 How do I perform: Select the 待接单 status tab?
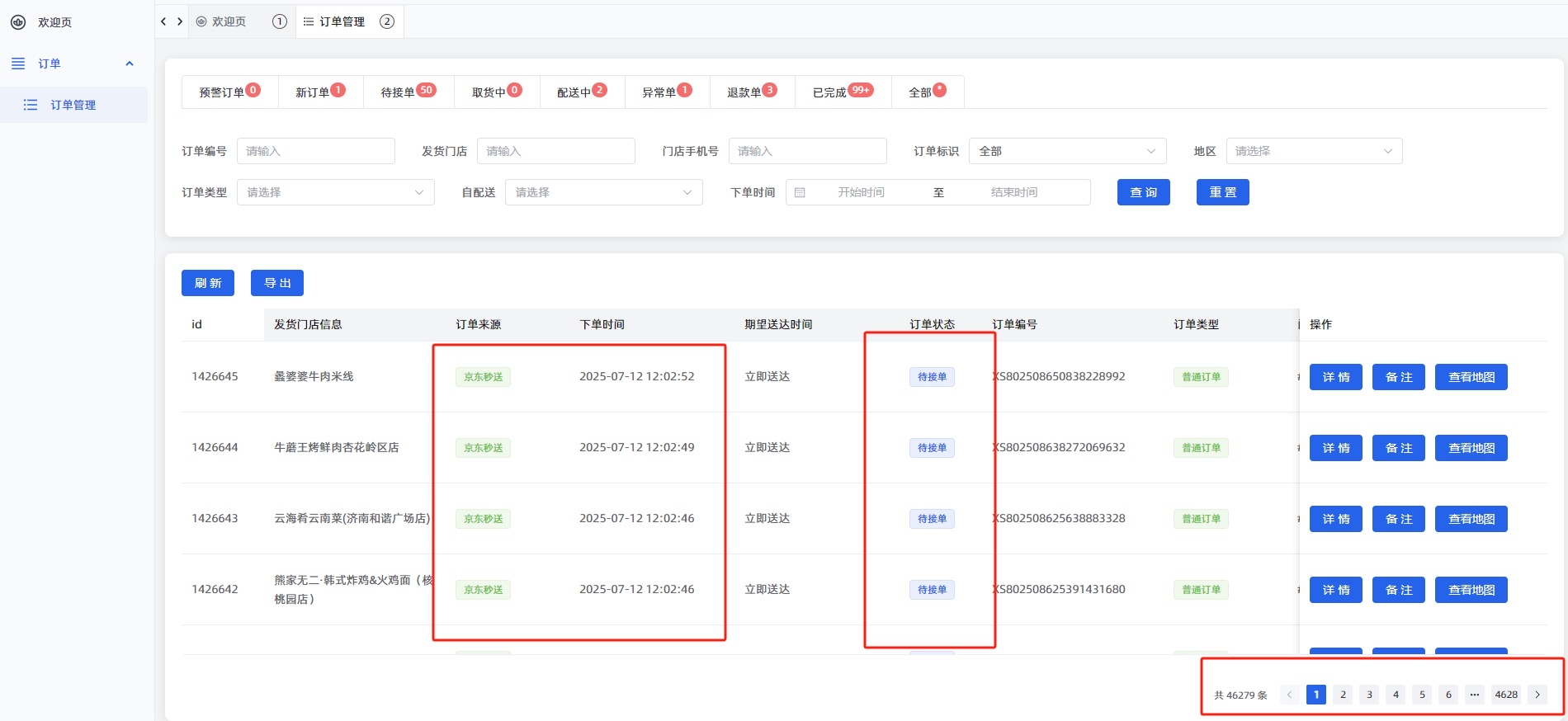coord(409,92)
